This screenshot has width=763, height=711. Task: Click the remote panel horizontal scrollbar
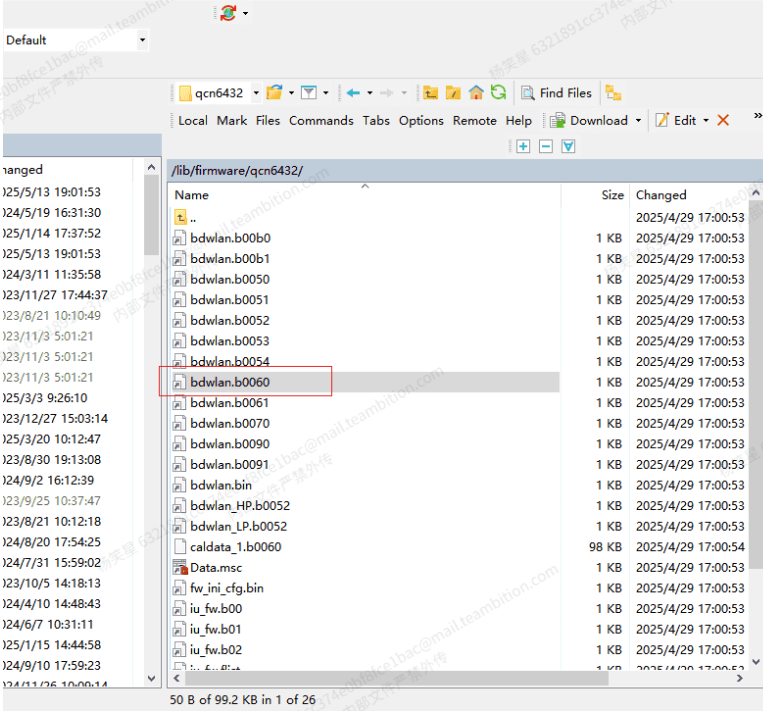tap(397, 678)
